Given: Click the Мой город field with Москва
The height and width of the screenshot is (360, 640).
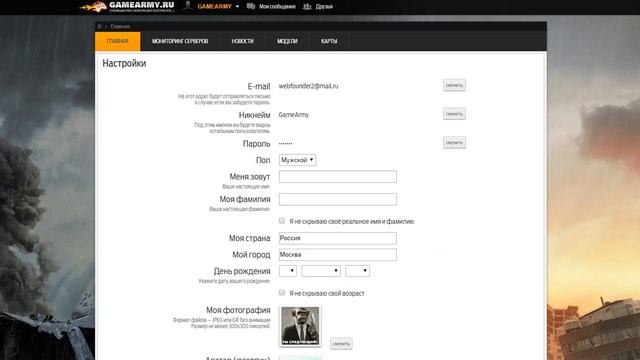Looking at the screenshot, I should click(338, 254).
